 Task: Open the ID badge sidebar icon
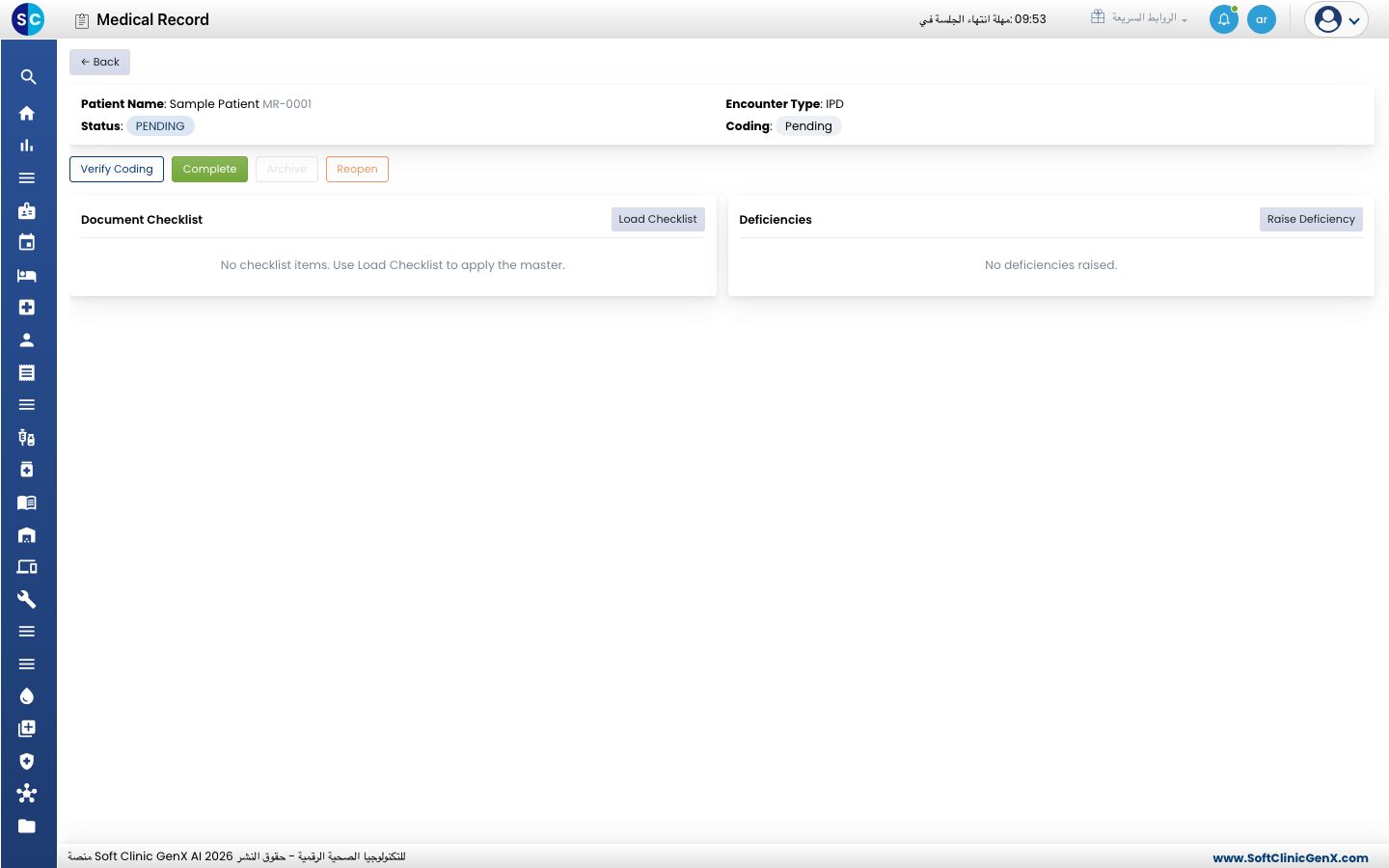tap(27, 210)
